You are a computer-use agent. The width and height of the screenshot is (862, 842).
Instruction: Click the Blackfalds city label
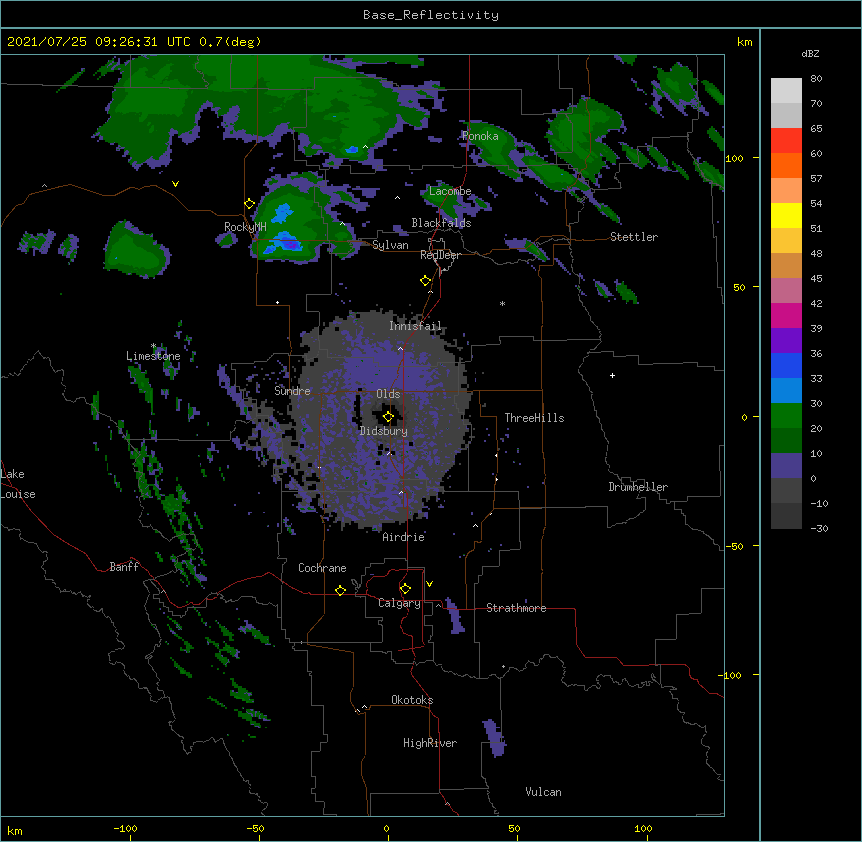441,223
